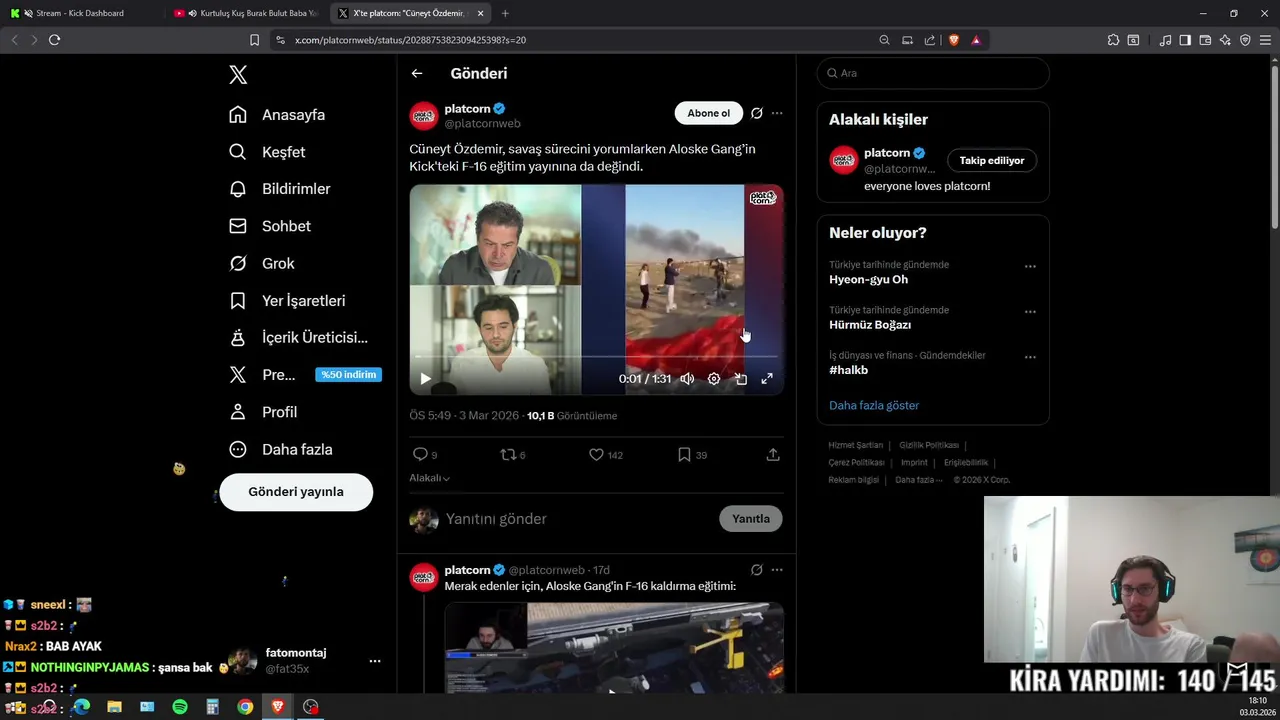Play the tweet video
The image size is (1280, 720).
425,379
